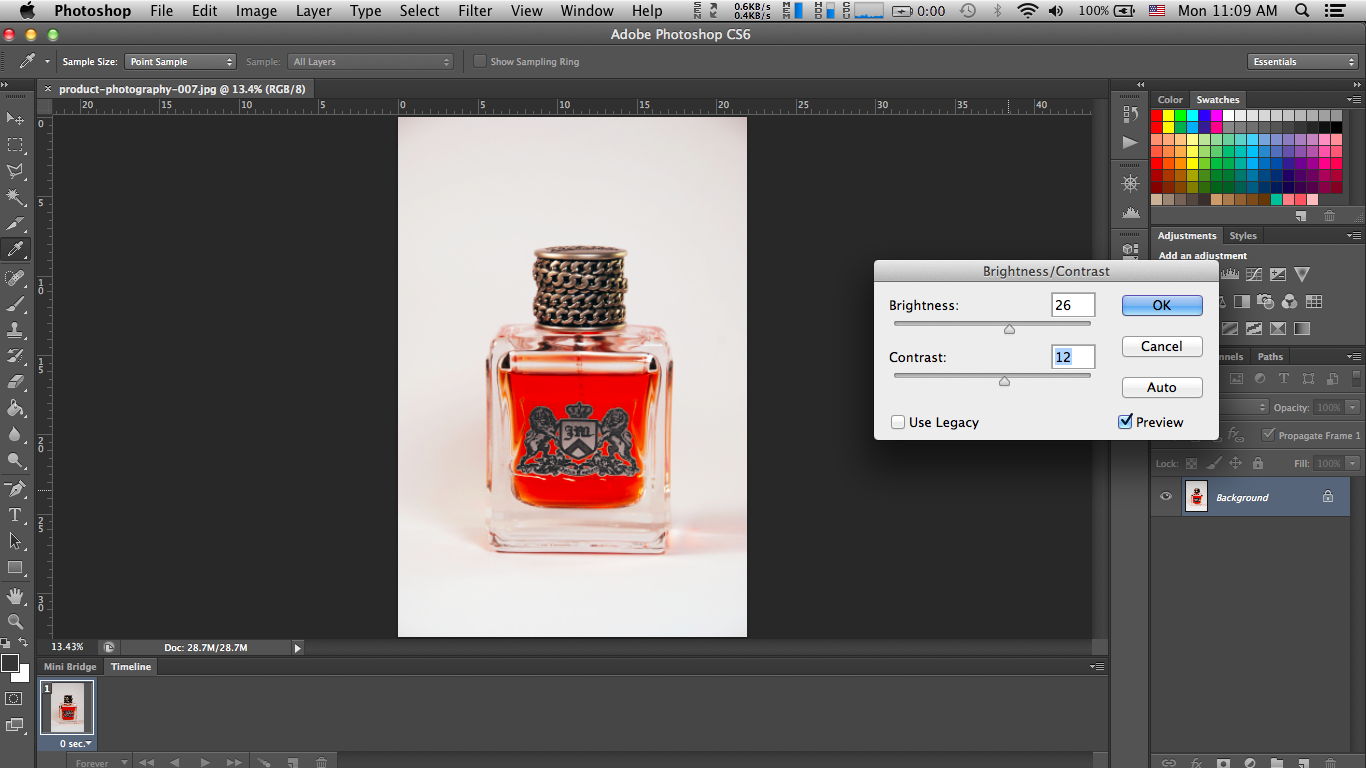Change the screen mode
This screenshot has width=1366, height=768.
click(x=14, y=725)
